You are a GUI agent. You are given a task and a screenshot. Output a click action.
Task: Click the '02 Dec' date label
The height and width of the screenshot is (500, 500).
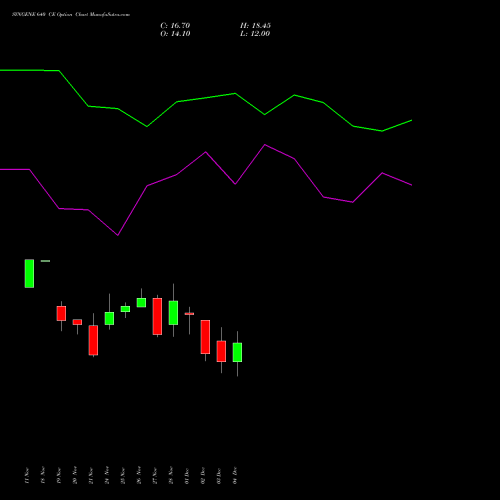(x=203, y=476)
